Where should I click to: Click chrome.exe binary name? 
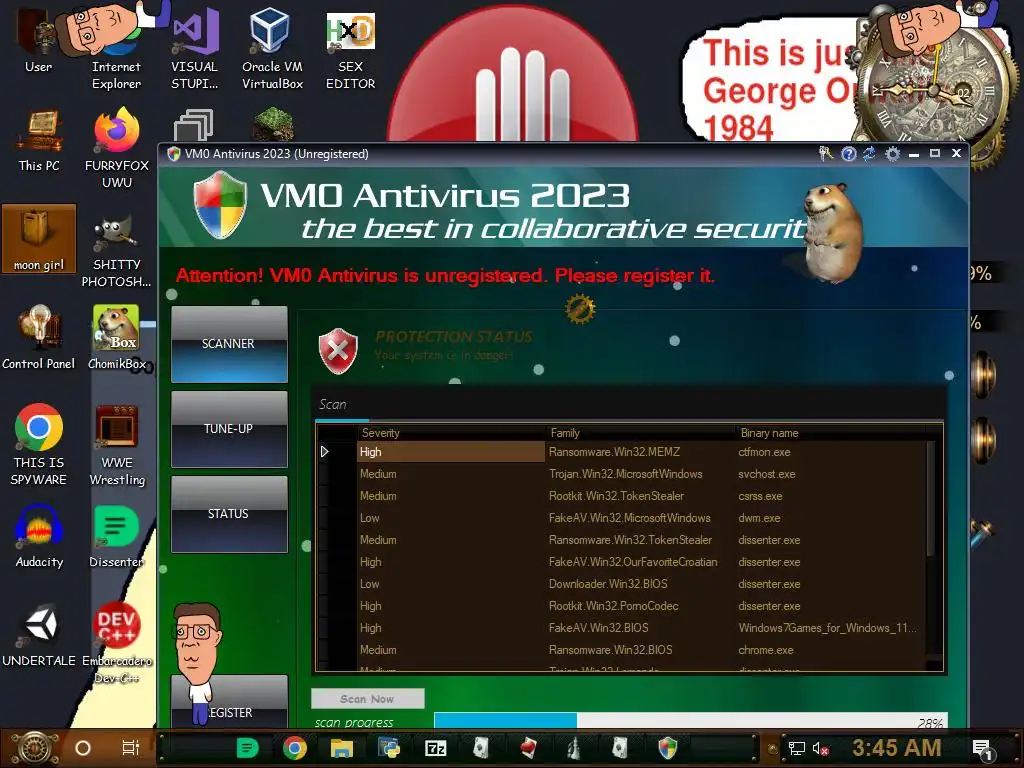tap(765, 650)
